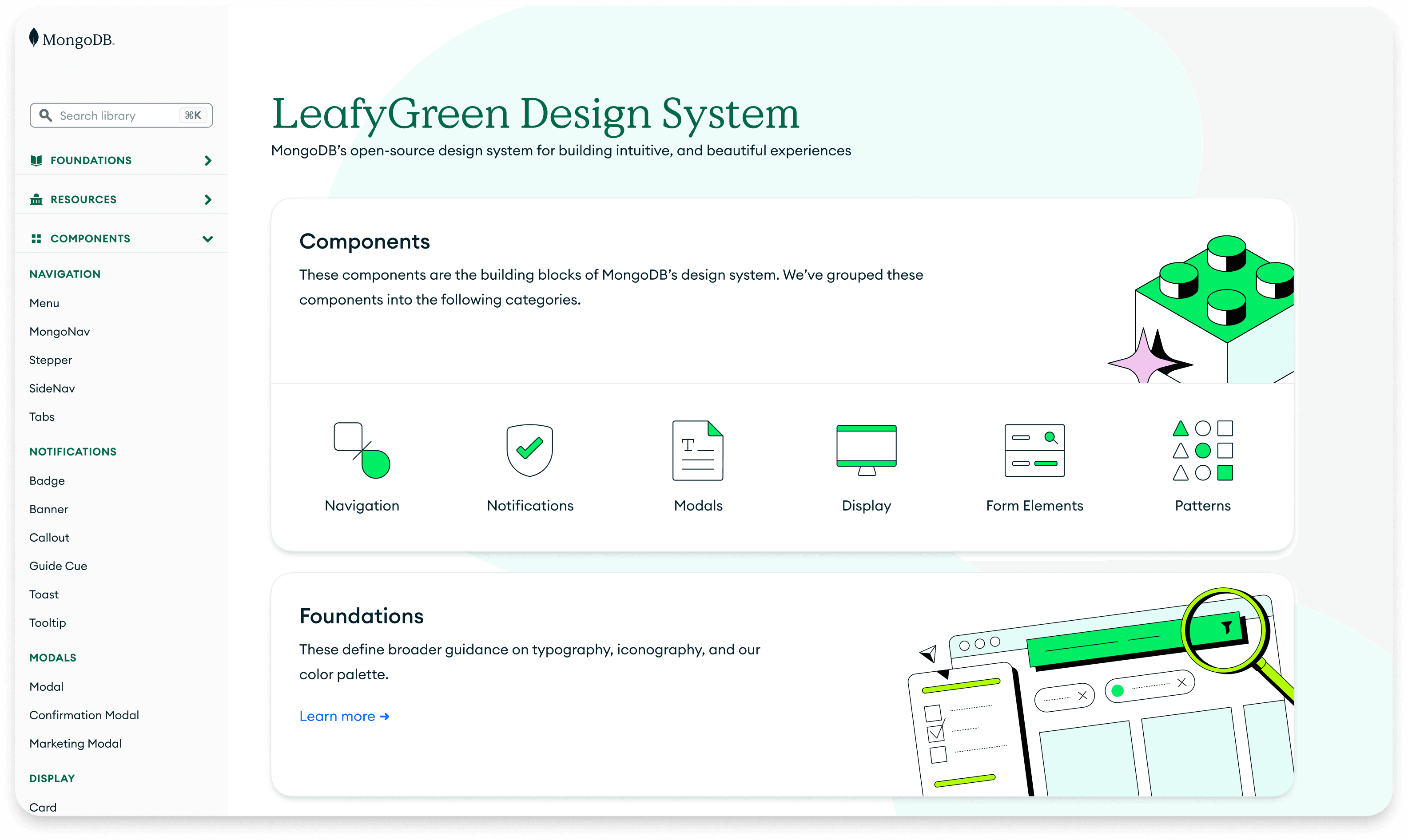Viewport: 1408px width, 840px height.
Task: Open Confirmation Modal in sidebar
Action: pos(84,715)
